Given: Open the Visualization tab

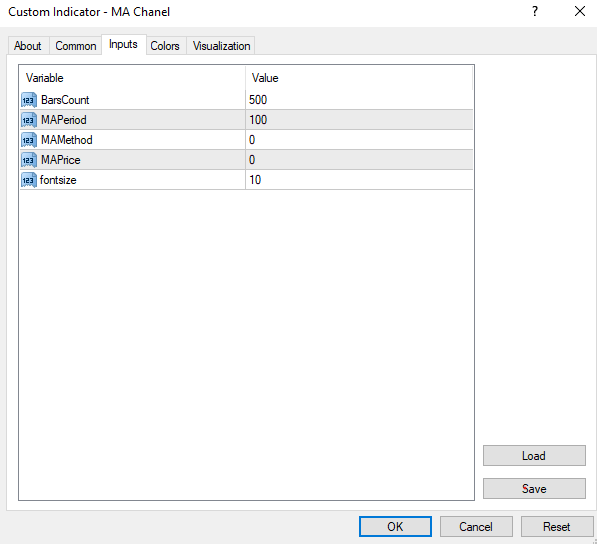Looking at the screenshot, I should [221, 46].
